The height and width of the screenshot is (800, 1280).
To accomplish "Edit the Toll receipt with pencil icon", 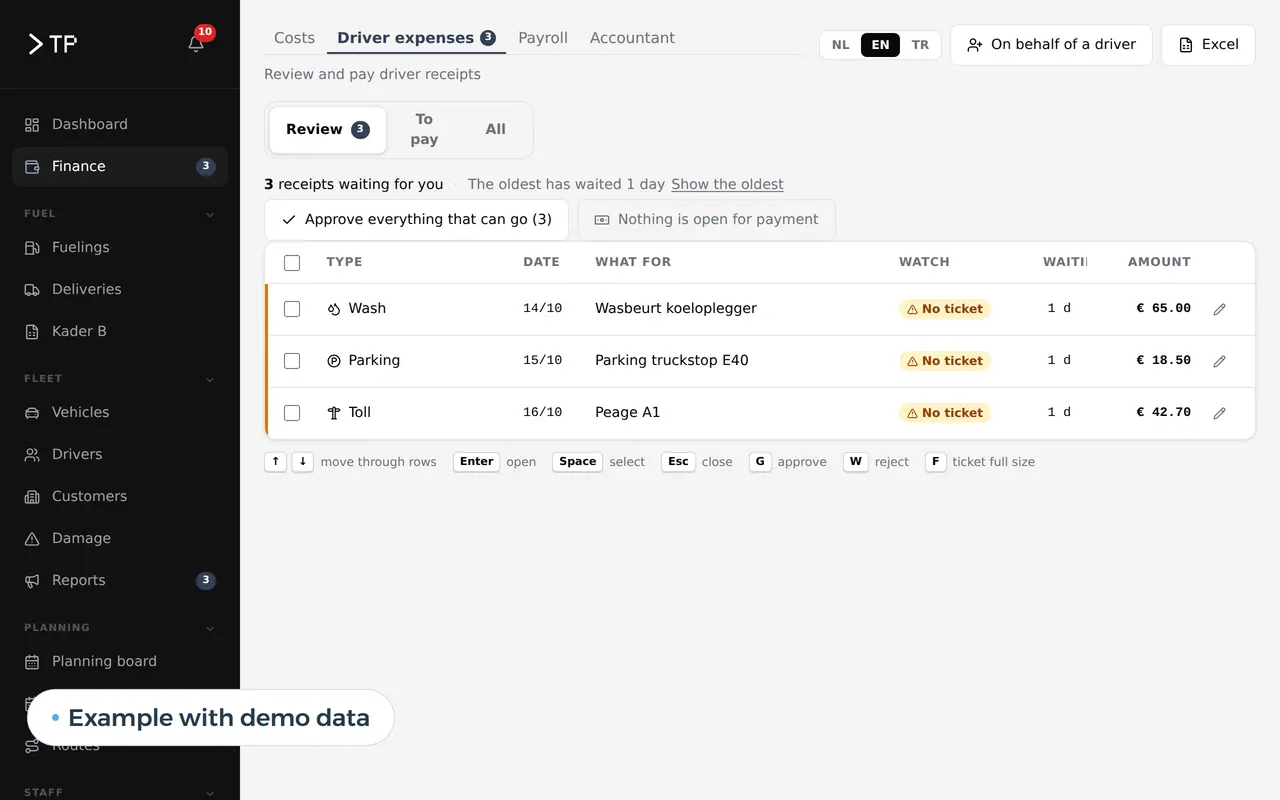I will (x=1219, y=413).
